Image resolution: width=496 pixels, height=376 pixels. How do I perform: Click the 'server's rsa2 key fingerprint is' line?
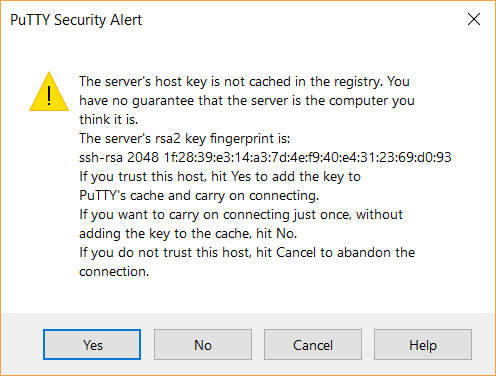[184, 138]
